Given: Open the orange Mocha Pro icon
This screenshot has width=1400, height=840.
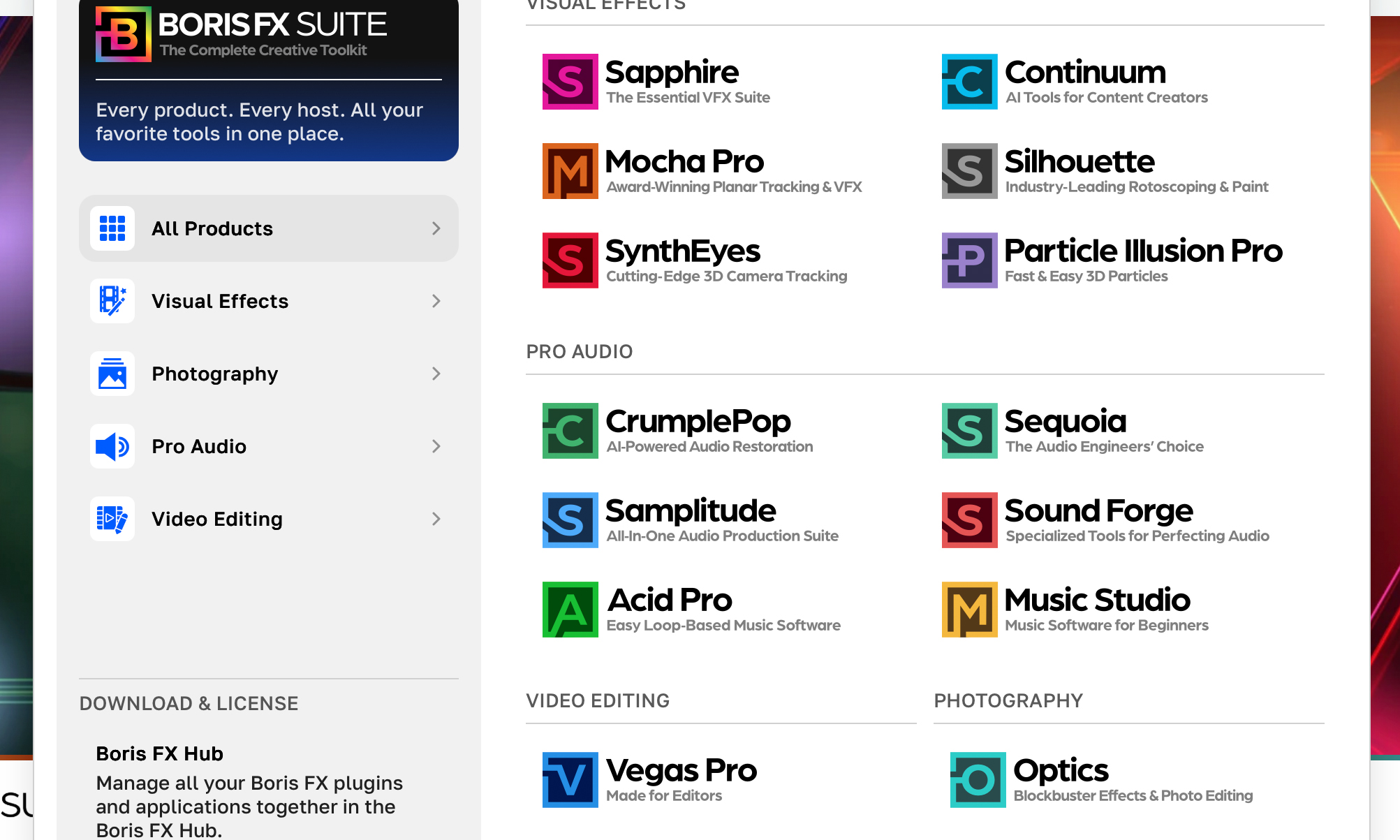Looking at the screenshot, I should [570, 171].
